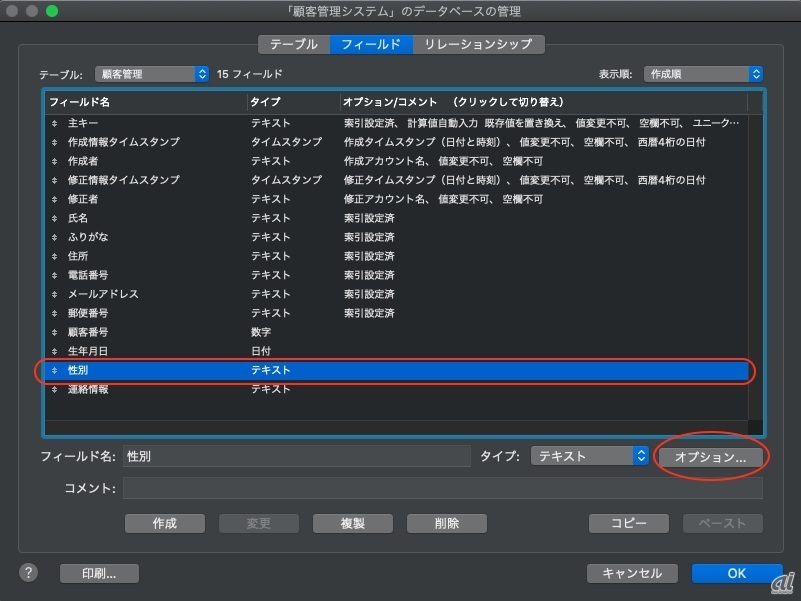
Task: Click reorder handle beside 住所 field
Action: point(56,256)
